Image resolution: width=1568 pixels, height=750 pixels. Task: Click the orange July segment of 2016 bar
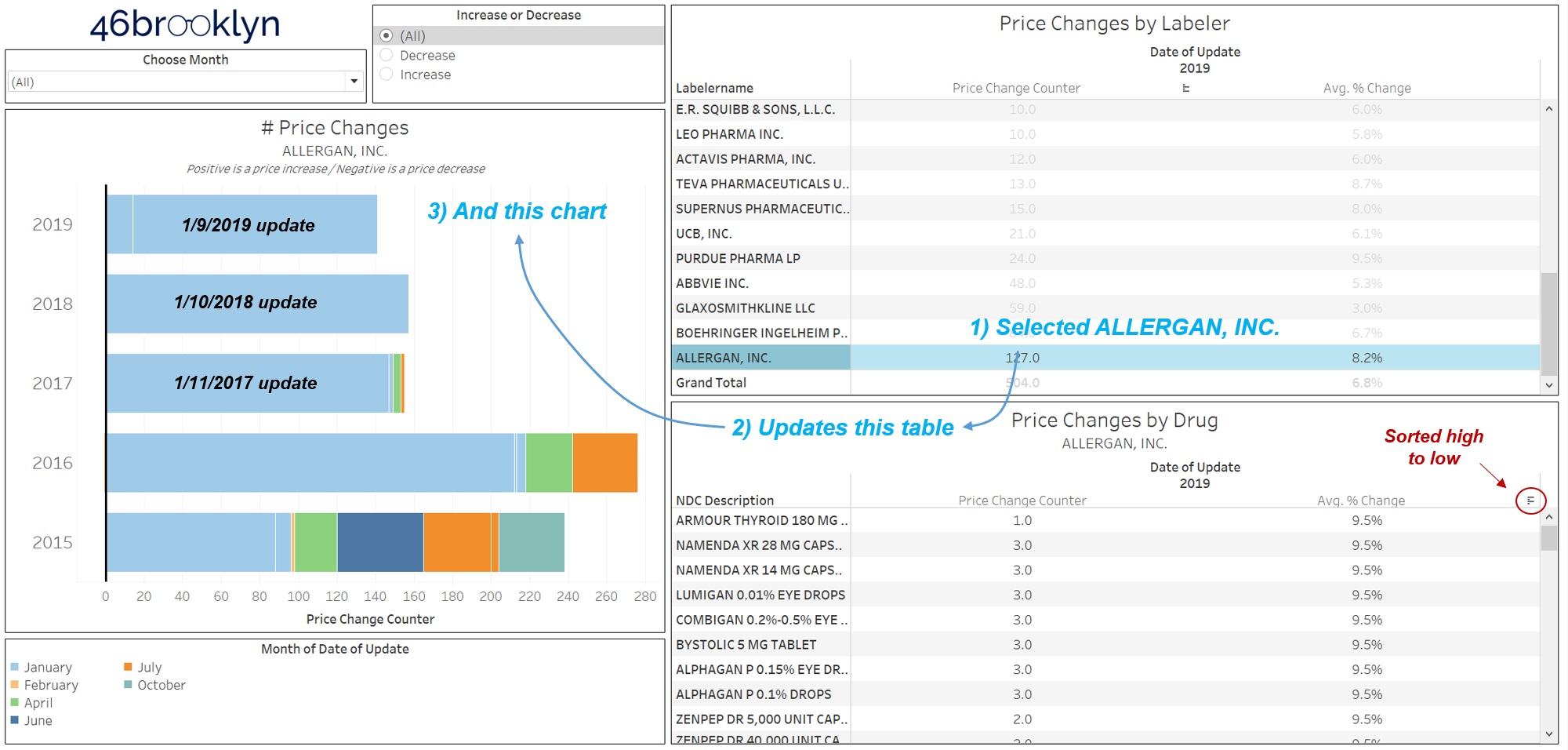[x=605, y=463]
